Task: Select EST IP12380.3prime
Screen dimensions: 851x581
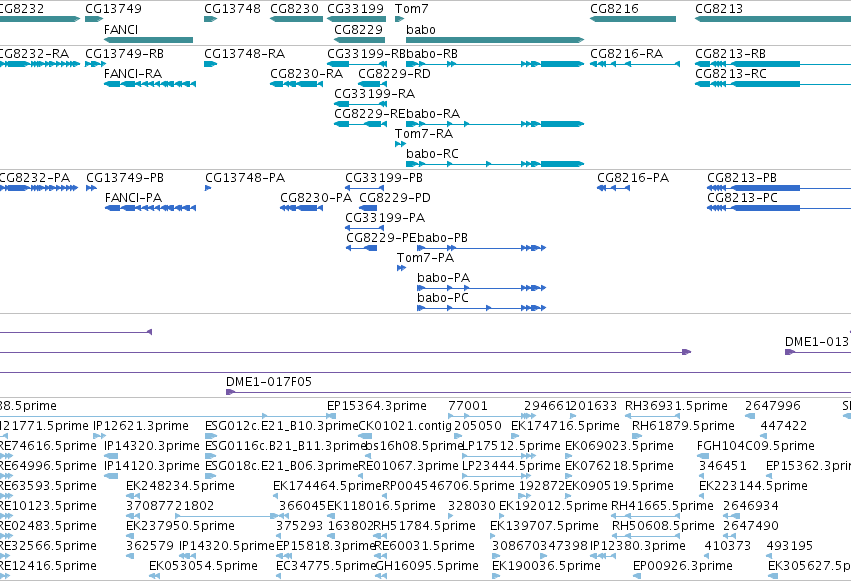Action: 638,546
